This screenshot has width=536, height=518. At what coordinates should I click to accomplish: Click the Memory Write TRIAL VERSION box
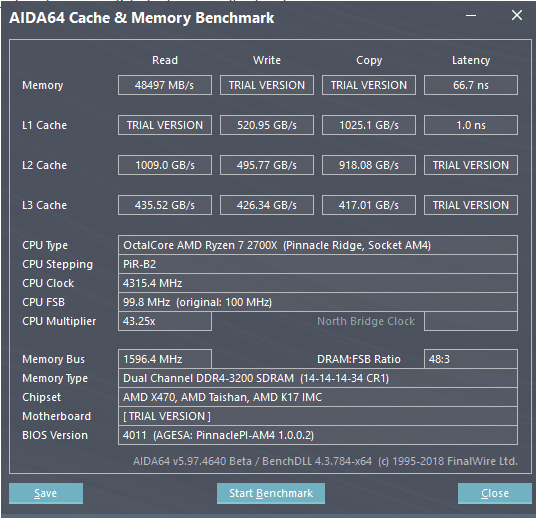click(x=267, y=85)
